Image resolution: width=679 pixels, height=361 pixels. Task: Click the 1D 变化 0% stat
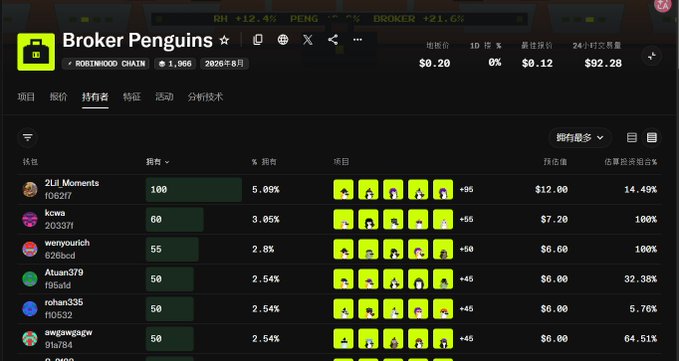click(486, 55)
